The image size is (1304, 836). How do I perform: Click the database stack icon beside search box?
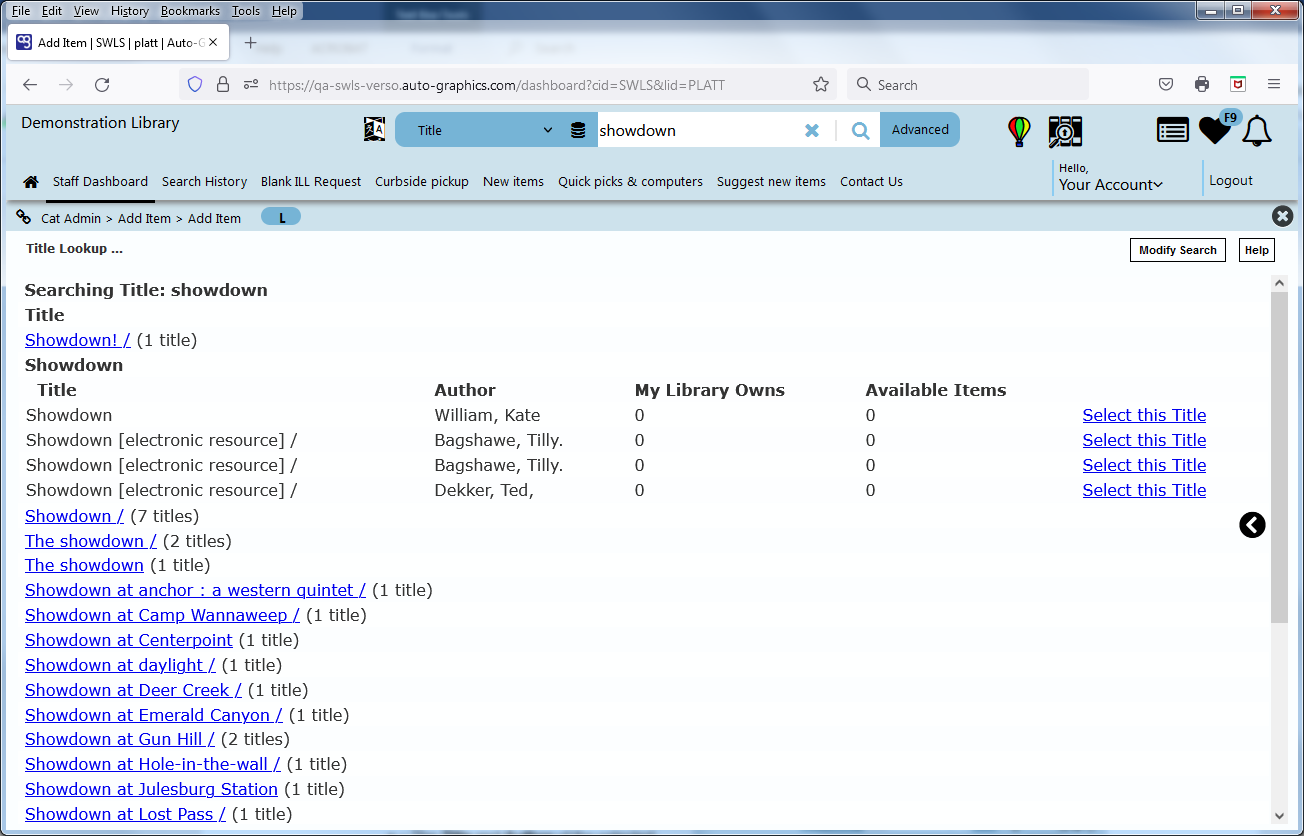pyautogui.click(x=578, y=130)
